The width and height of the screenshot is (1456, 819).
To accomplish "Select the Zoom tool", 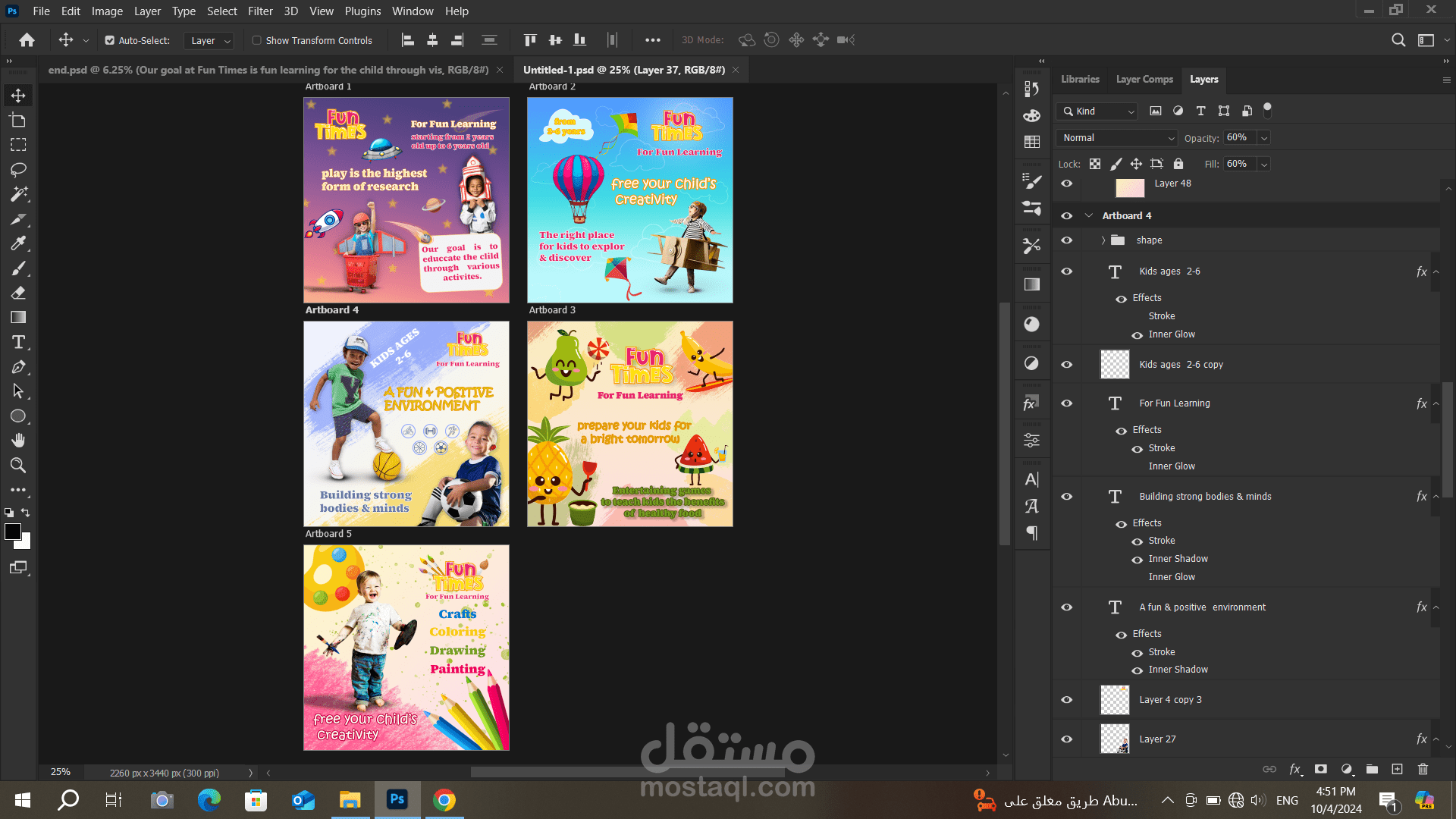I will (18, 465).
